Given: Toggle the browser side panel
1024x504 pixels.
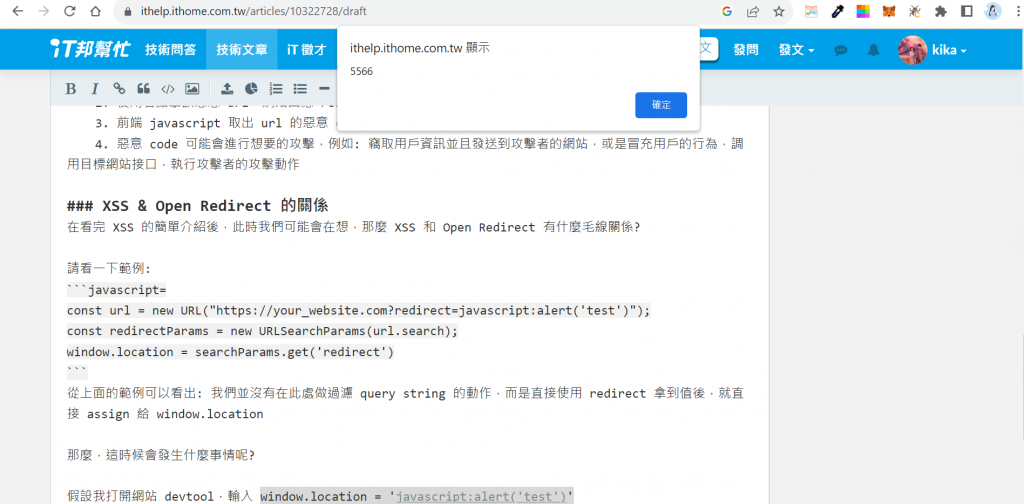Looking at the screenshot, I should pos(967,11).
